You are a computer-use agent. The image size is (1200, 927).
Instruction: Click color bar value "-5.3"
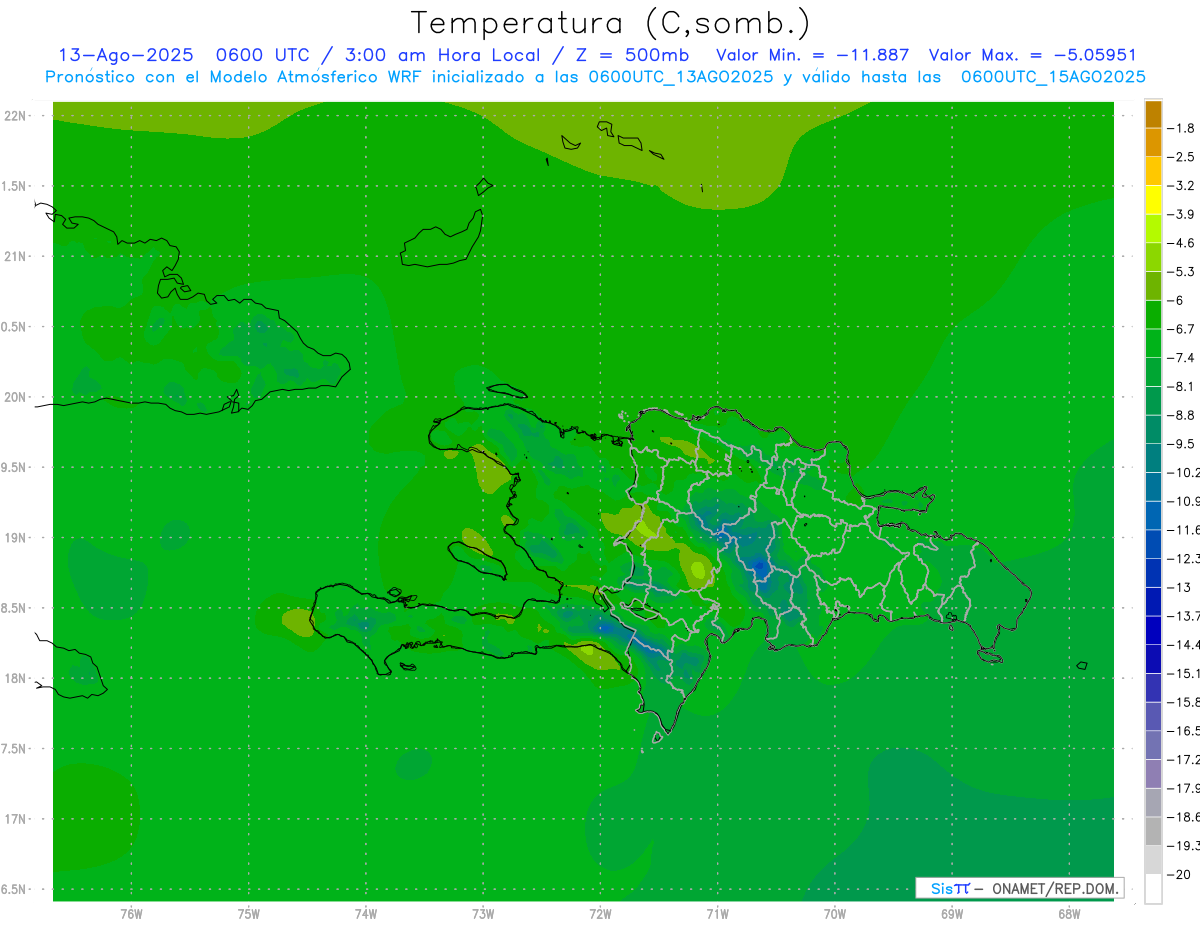(1183, 272)
